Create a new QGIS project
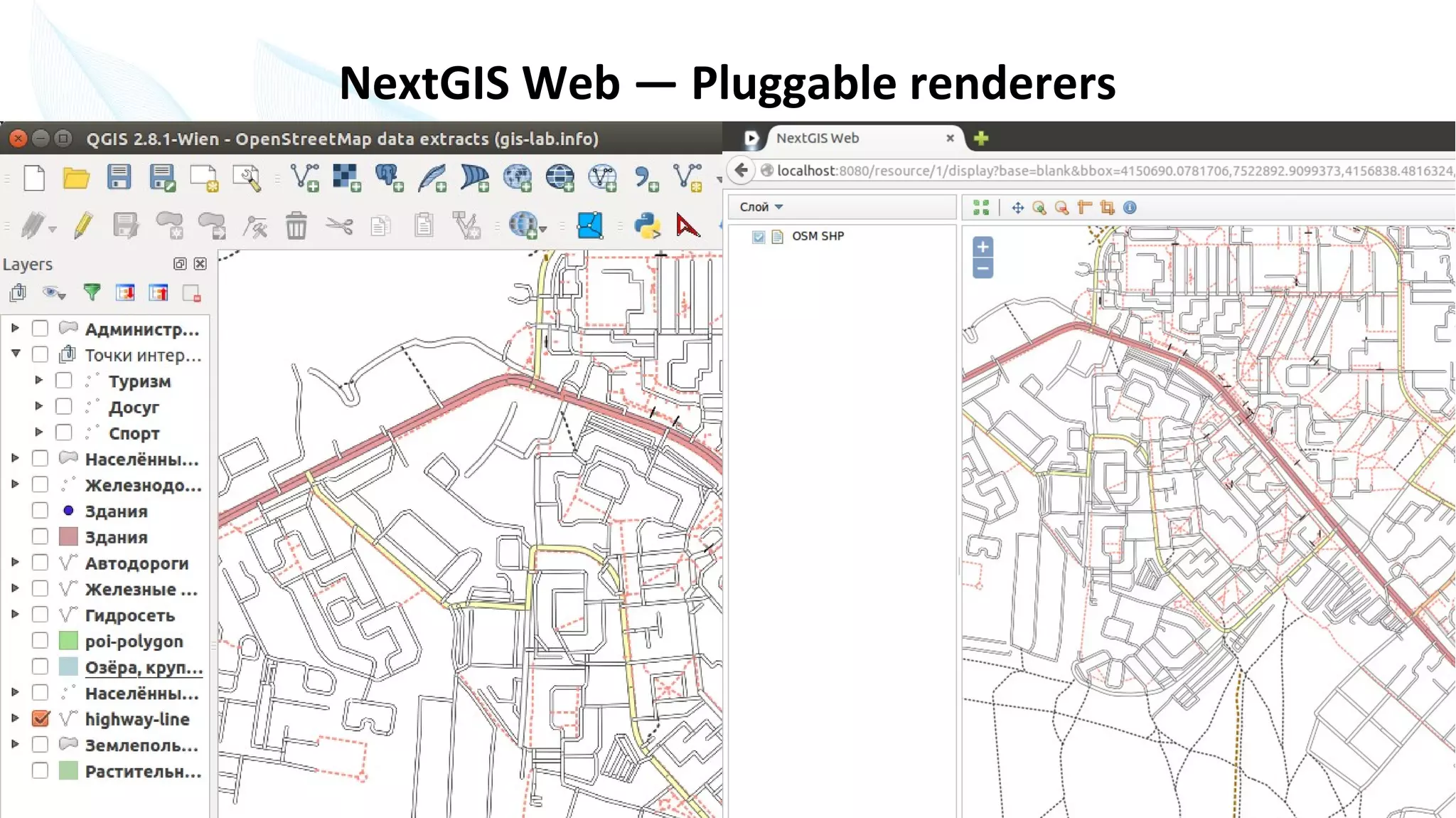Viewport: 1456px width, 818px height. pos(34,178)
